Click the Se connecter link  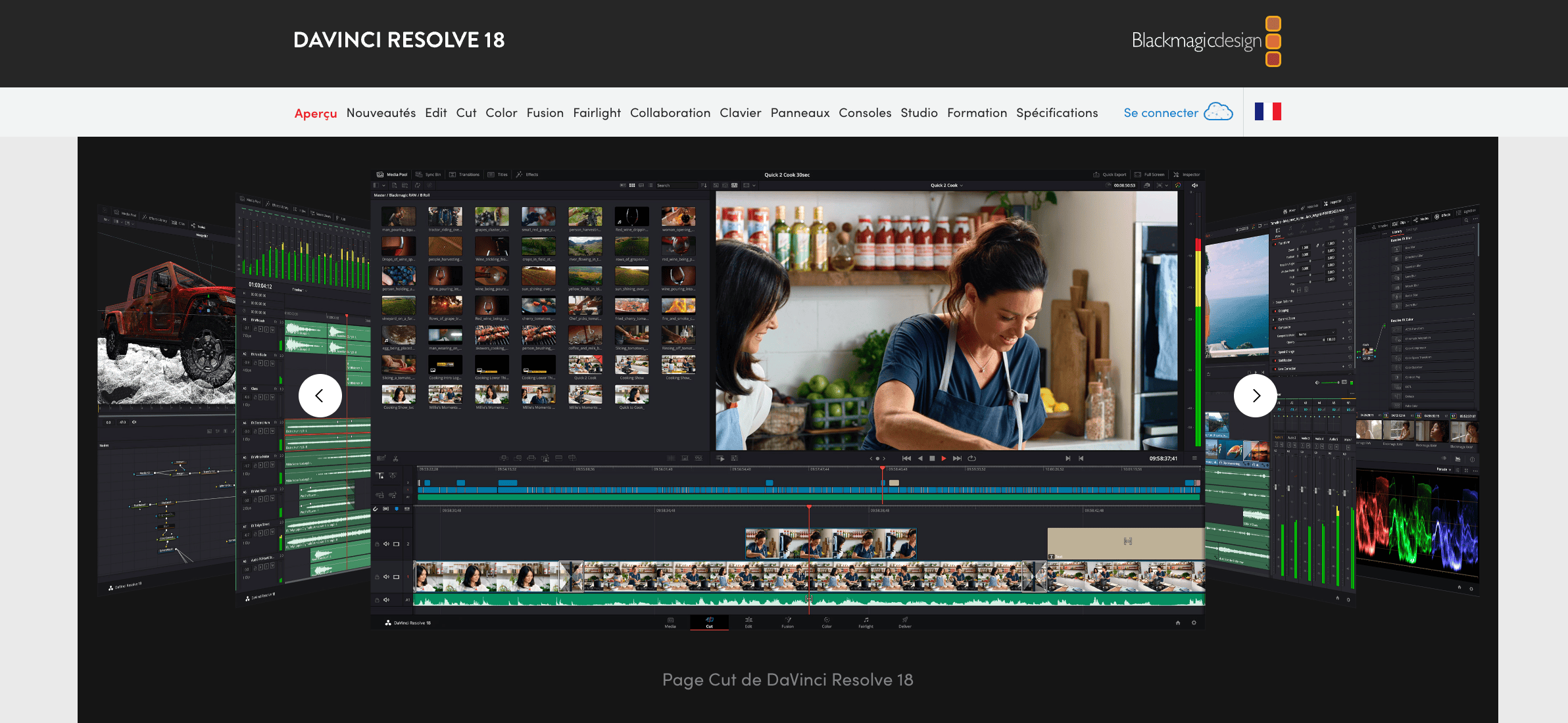pyautogui.click(x=1160, y=112)
